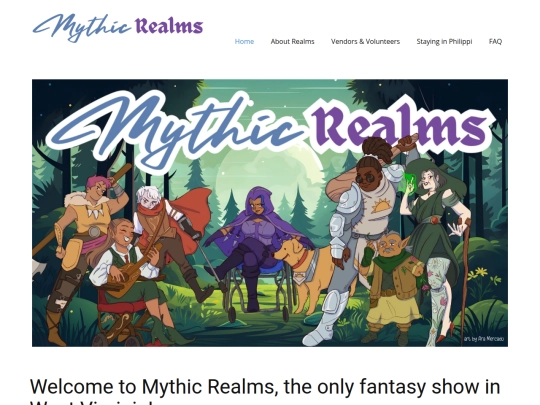Open Staying in Philippi page
This screenshot has height=405, width=540.
[444, 41]
